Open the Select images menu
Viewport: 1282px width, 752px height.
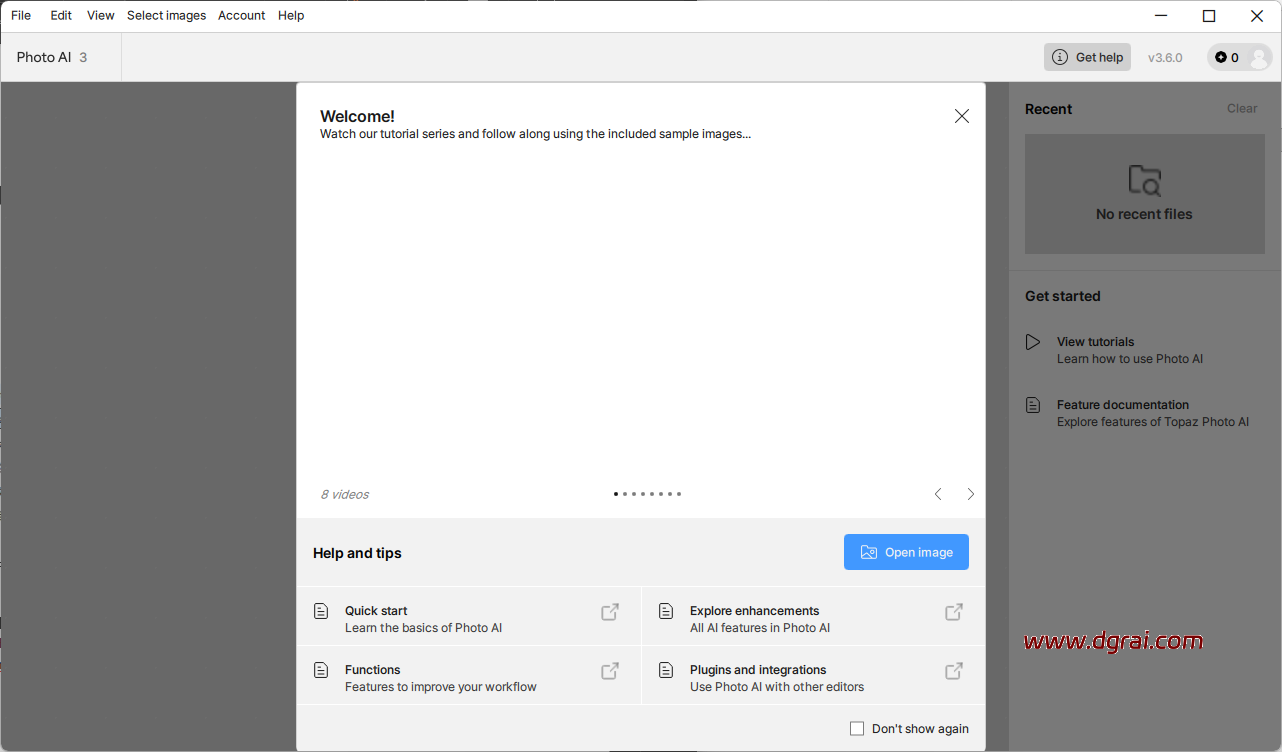point(167,16)
